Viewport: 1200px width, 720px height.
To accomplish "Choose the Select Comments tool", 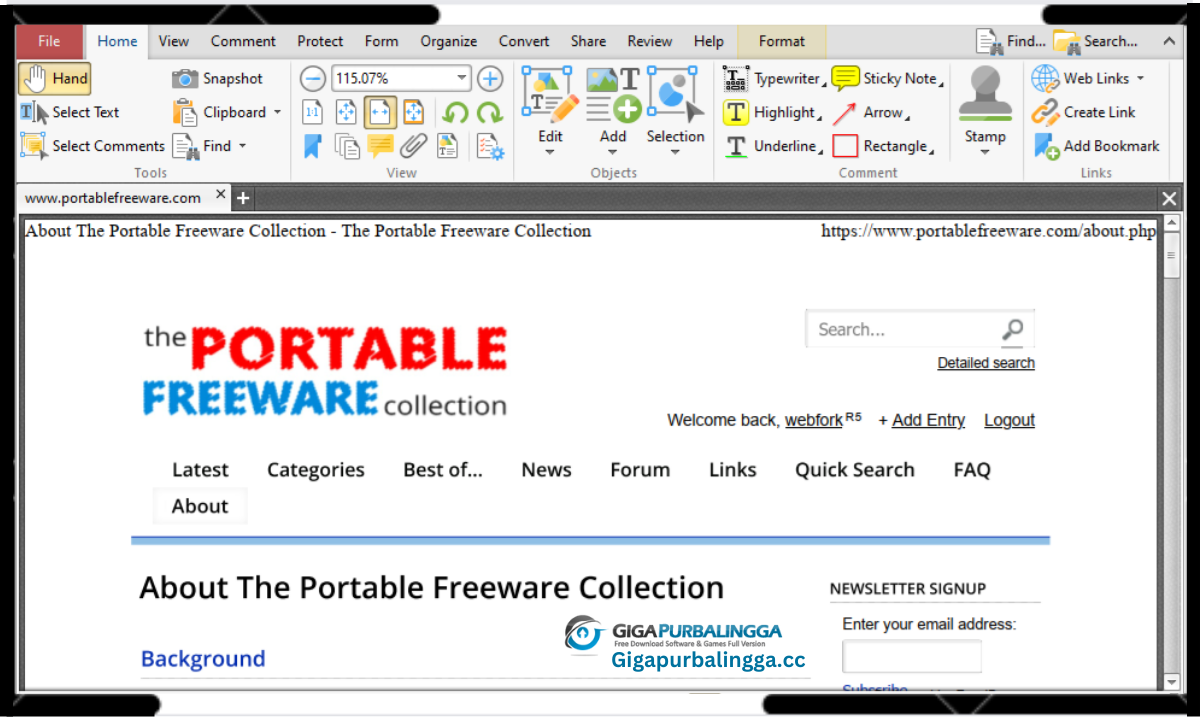I will (x=92, y=146).
